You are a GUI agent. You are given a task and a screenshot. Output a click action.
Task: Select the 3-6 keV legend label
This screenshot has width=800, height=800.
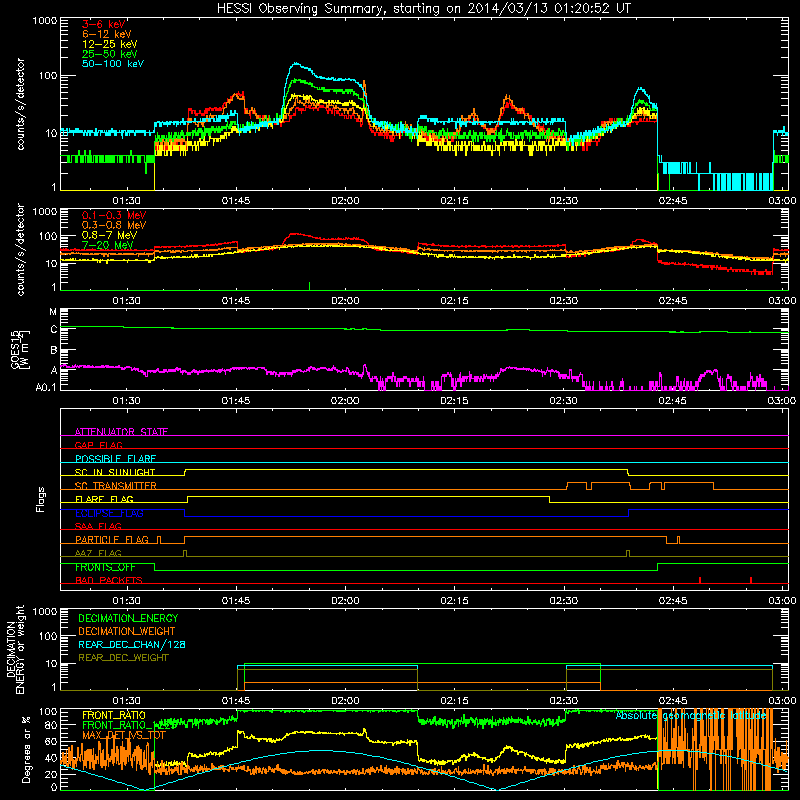(x=104, y=24)
